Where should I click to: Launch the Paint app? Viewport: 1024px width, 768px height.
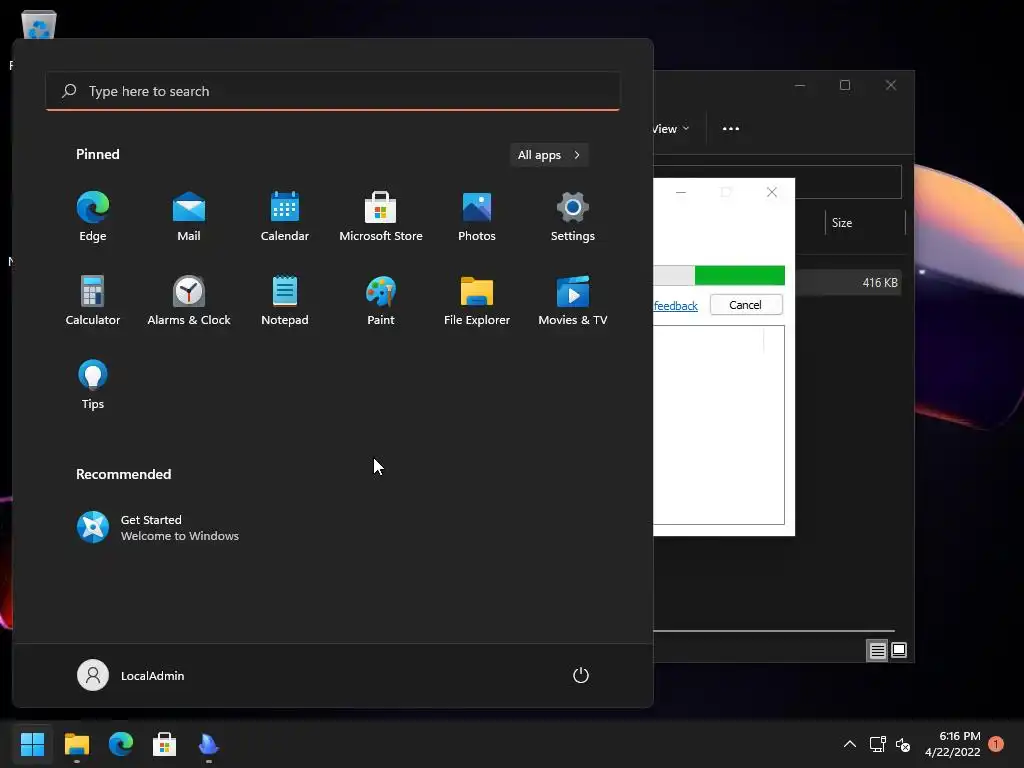[x=381, y=300]
